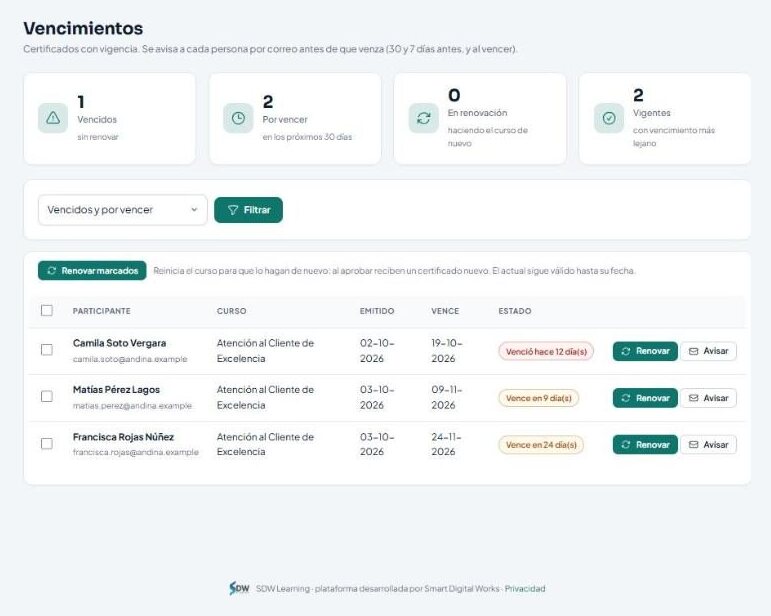Image resolution: width=771 pixels, height=616 pixels.
Task: Open the Privacidad link in footer
Action: [525, 588]
